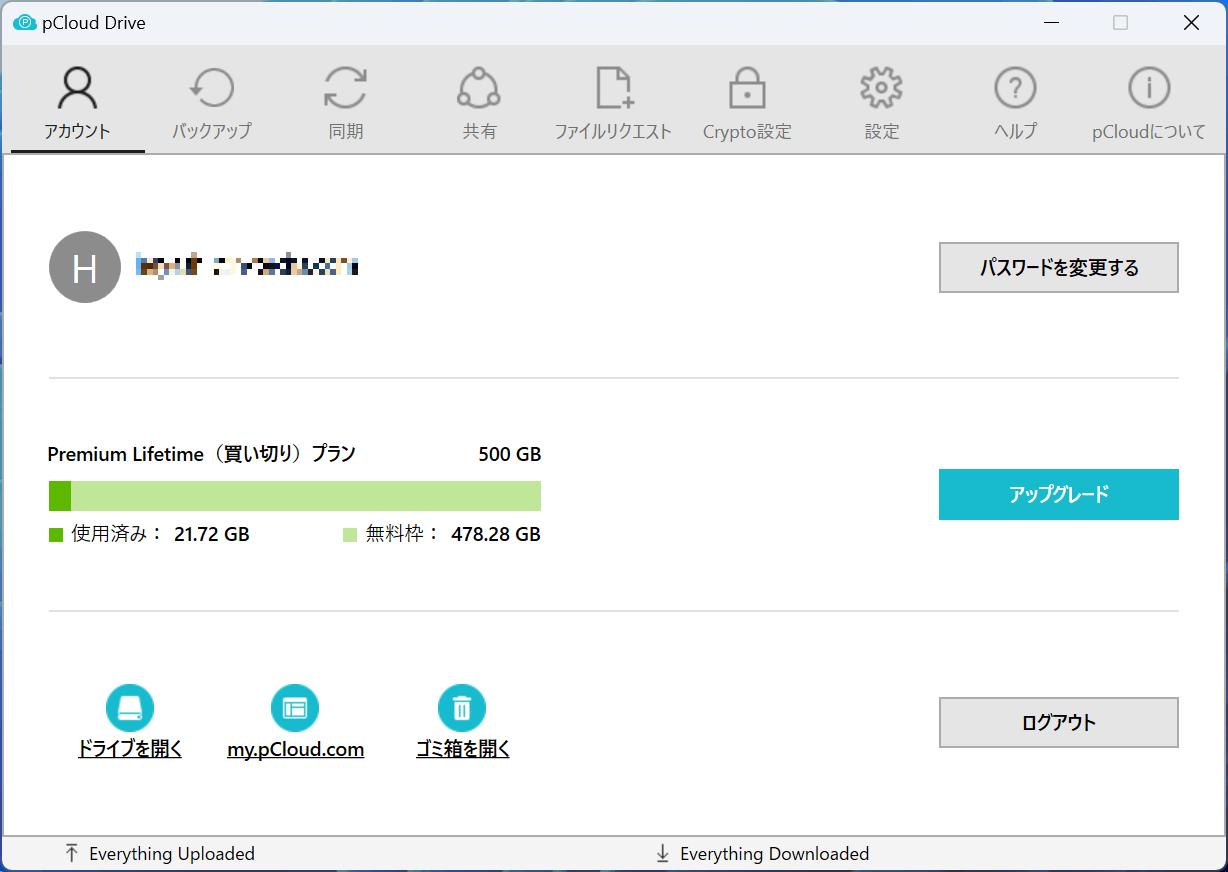
Task: Click the download arrow status icon
Action: [x=662, y=853]
